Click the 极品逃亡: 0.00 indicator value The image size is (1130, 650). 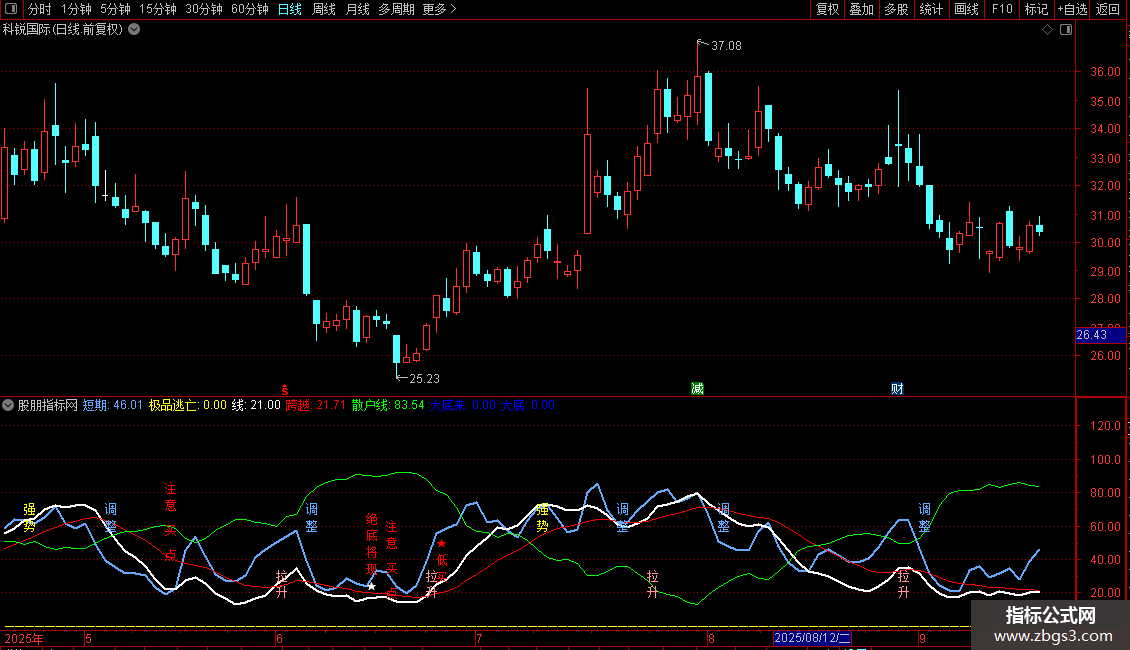tap(187, 405)
